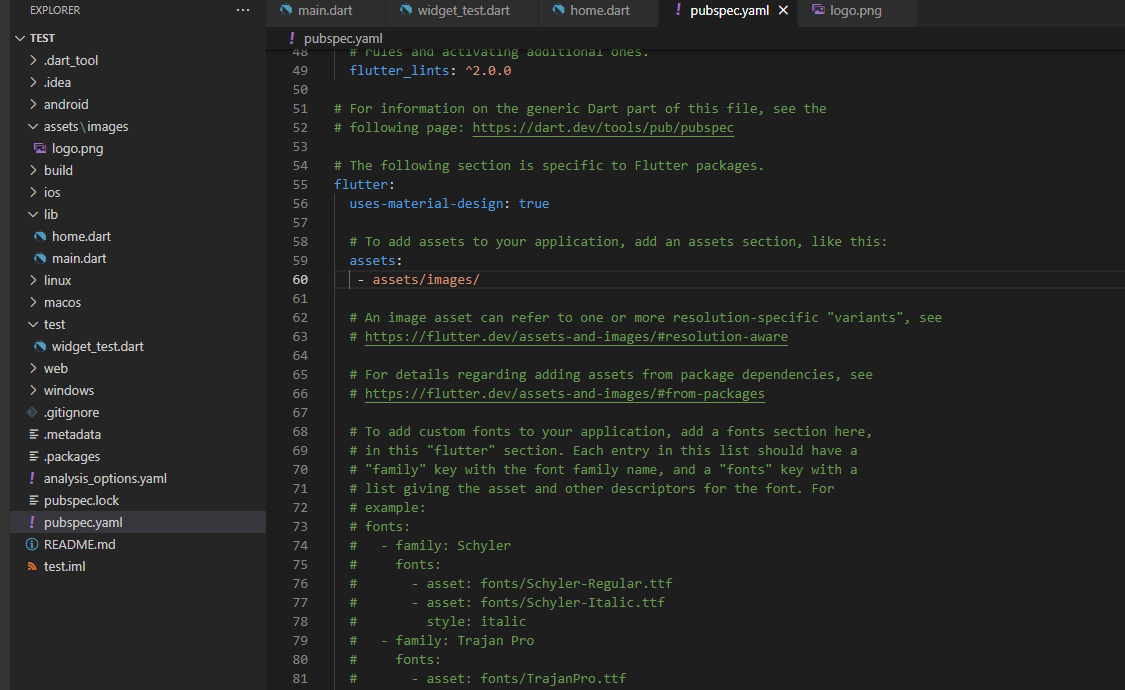Image resolution: width=1125 pixels, height=690 pixels.
Task: Expand the build folder
Action: (33, 170)
